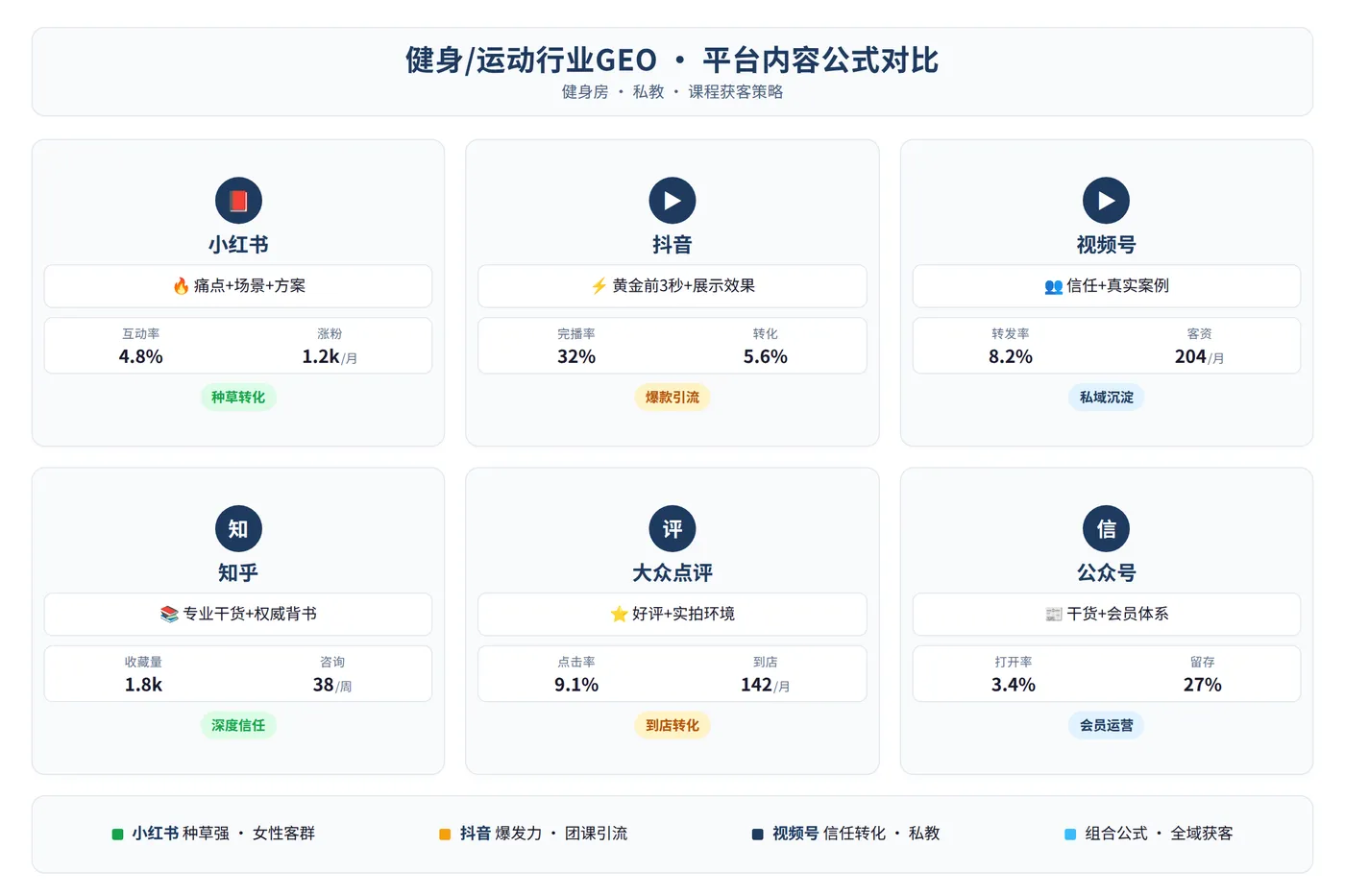This screenshot has height=896, width=1345.
Task: Click the 互动率 metric label
Action: pos(141,334)
